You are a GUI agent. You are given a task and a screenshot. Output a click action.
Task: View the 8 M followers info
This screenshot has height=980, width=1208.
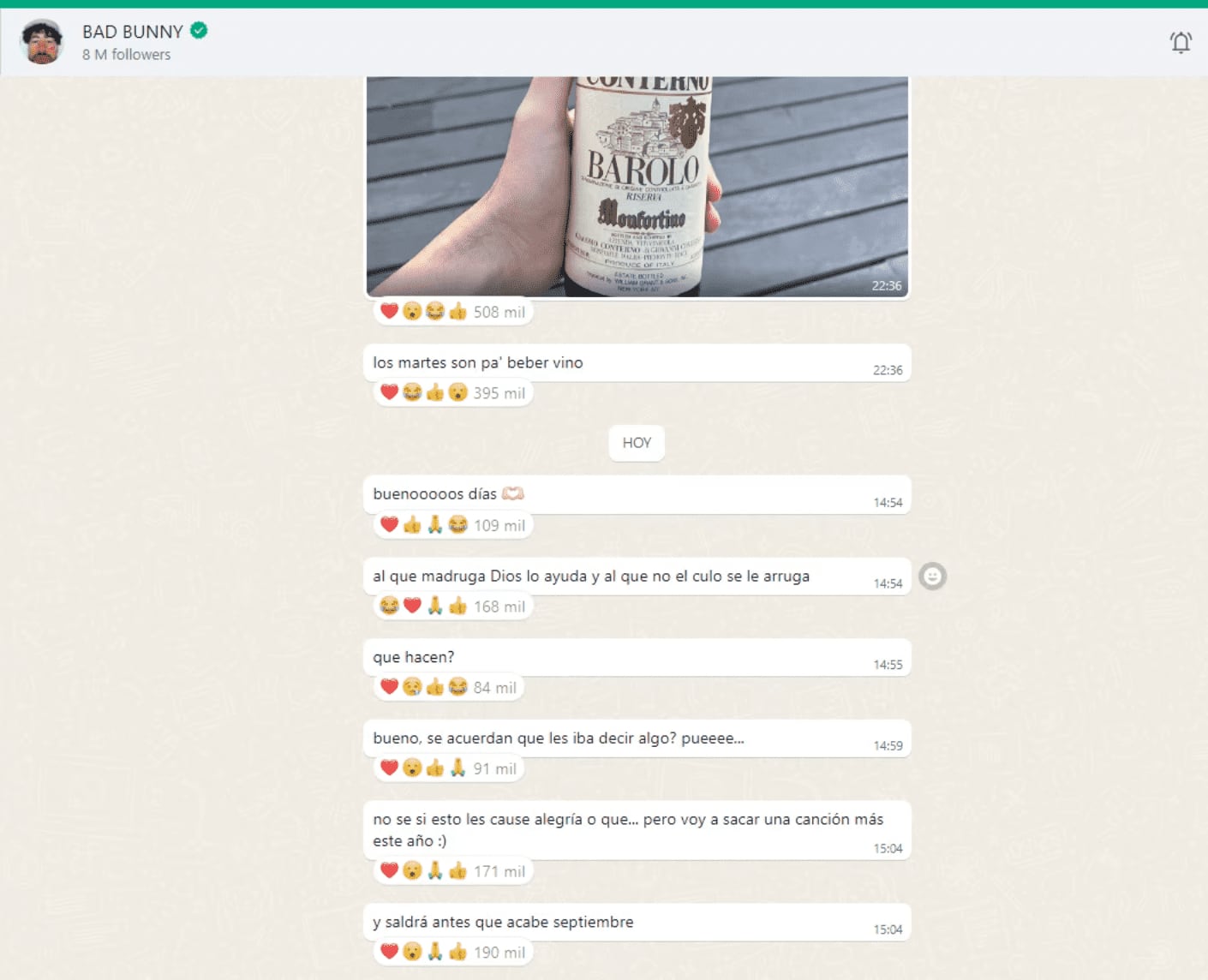[126, 55]
